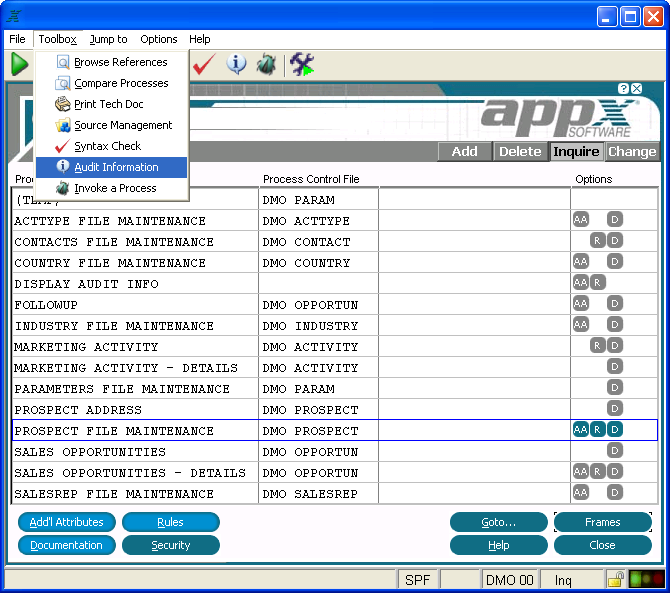Image resolution: width=670 pixels, height=593 pixels.
Task: Switch to Inquire mode
Action: point(576,152)
